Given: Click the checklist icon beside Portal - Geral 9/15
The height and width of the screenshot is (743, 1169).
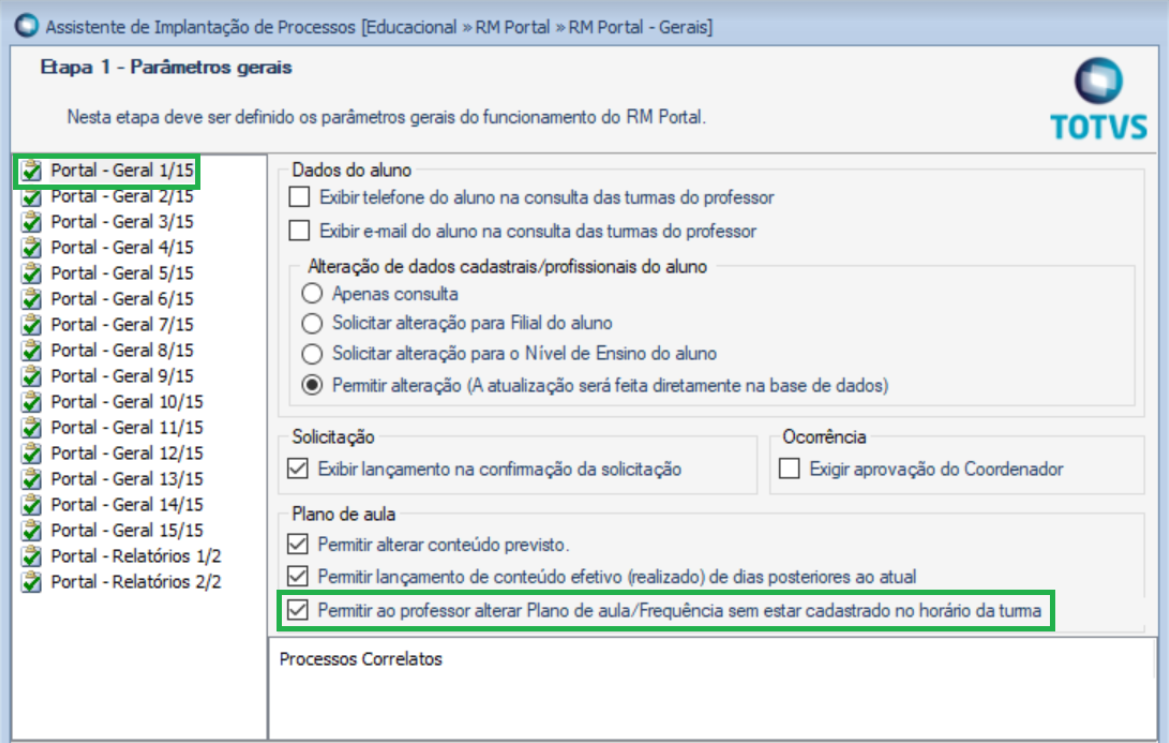Looking at the screenshot, I should 31,376.
